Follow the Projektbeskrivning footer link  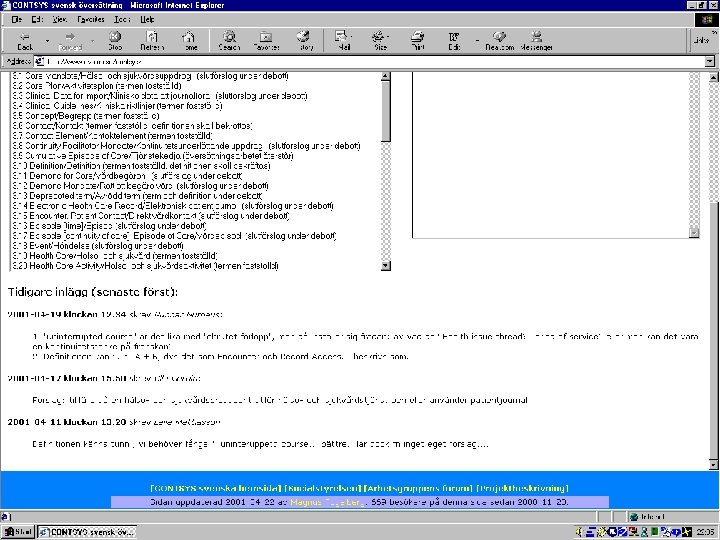click(x=523, y=488)
